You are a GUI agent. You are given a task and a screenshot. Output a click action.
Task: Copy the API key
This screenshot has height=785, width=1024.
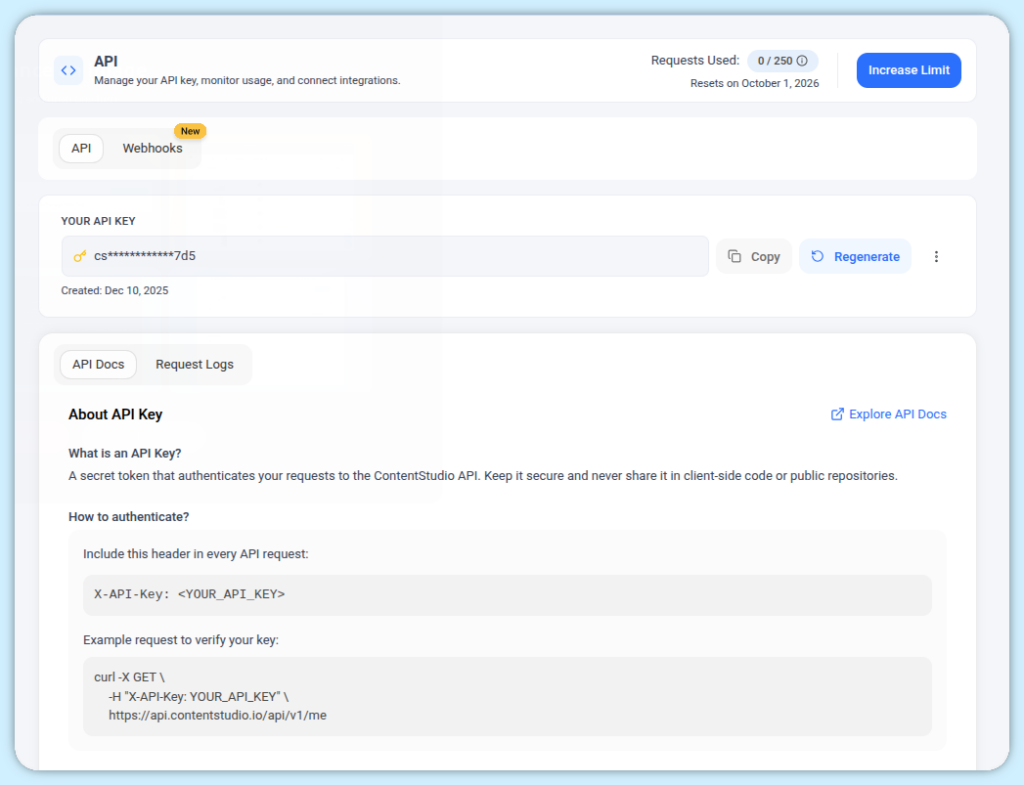(754, 257)
